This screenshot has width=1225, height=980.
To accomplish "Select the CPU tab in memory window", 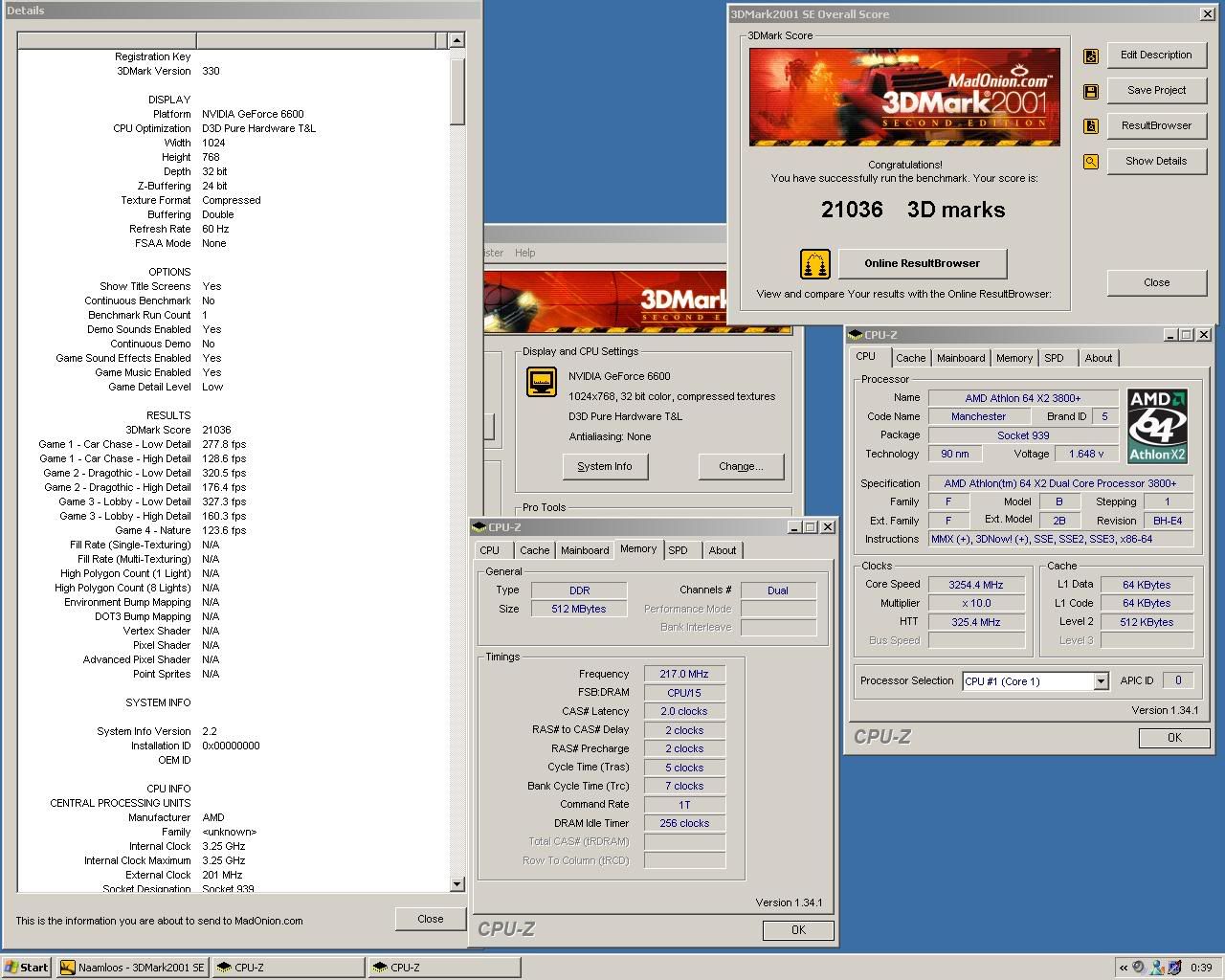I will tap(490, 550).
